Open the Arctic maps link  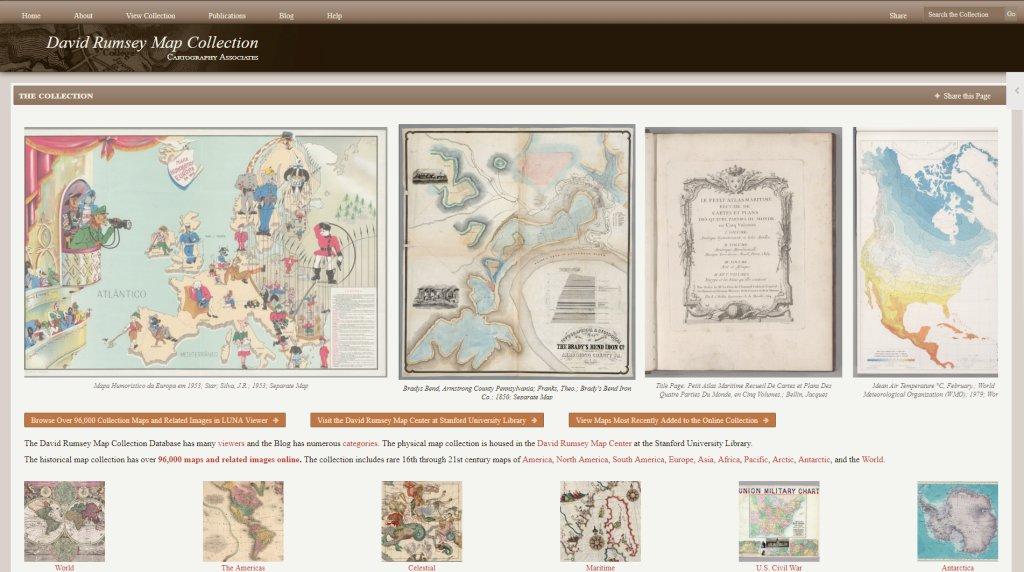782,460
